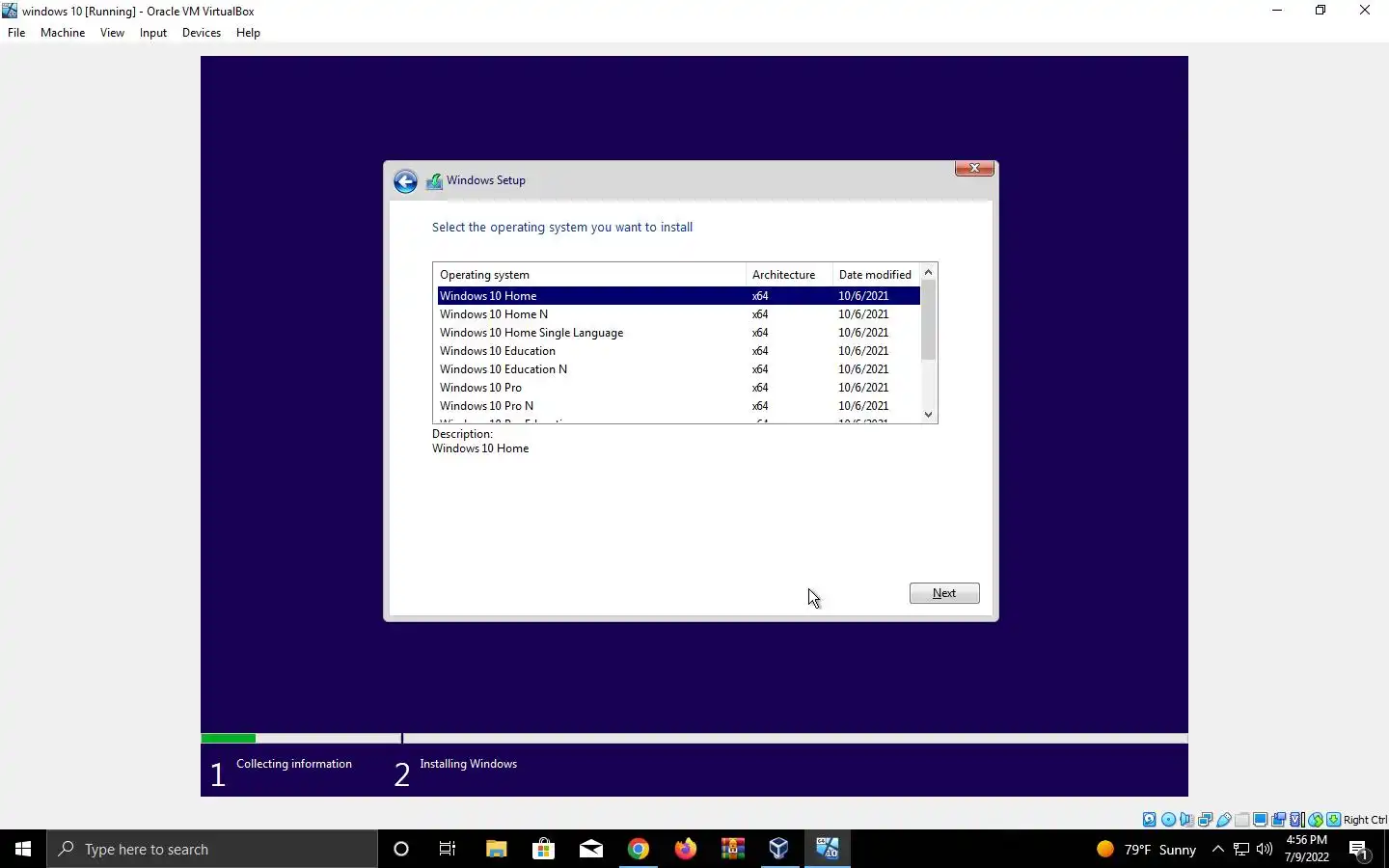Click the taskbar search box
This screenshot has width=1389, height=868.
pos(212,849)
